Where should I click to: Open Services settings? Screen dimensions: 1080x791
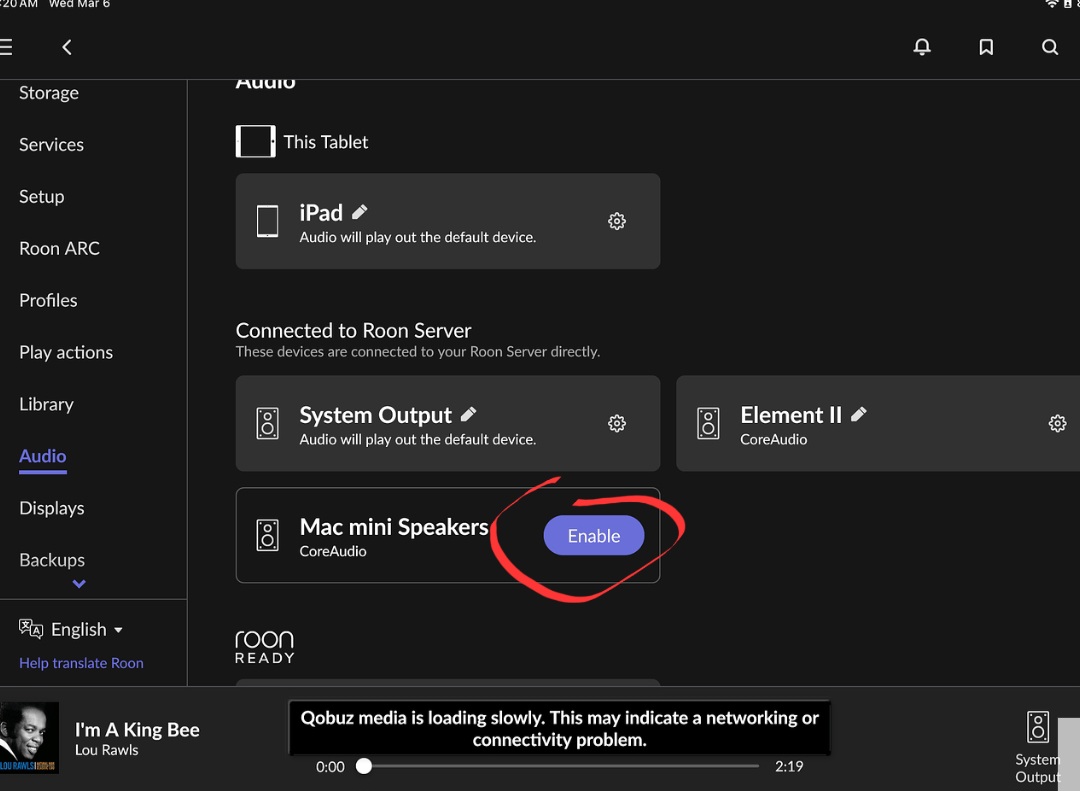point(52,144)
